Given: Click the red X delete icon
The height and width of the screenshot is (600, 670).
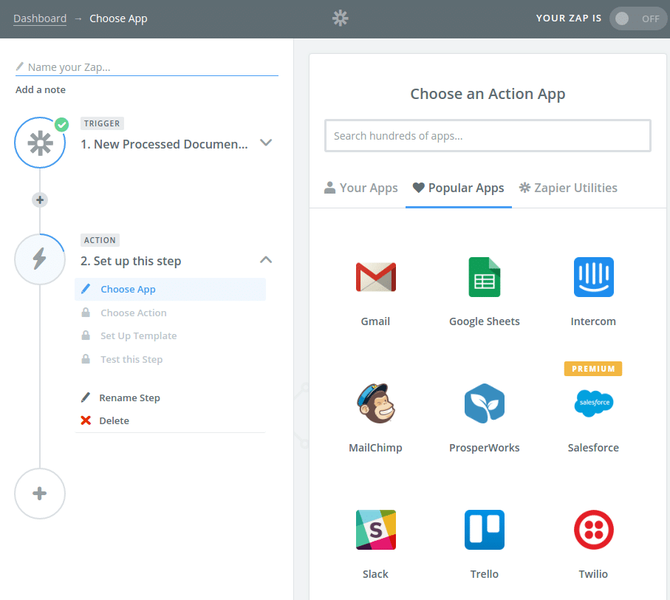Looking at the screenshot, I should (86, 421).
